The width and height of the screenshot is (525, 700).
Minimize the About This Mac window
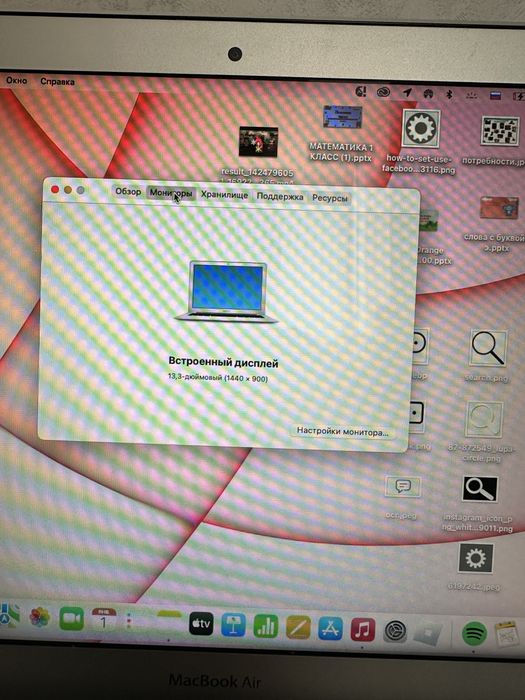click(68, 190)
